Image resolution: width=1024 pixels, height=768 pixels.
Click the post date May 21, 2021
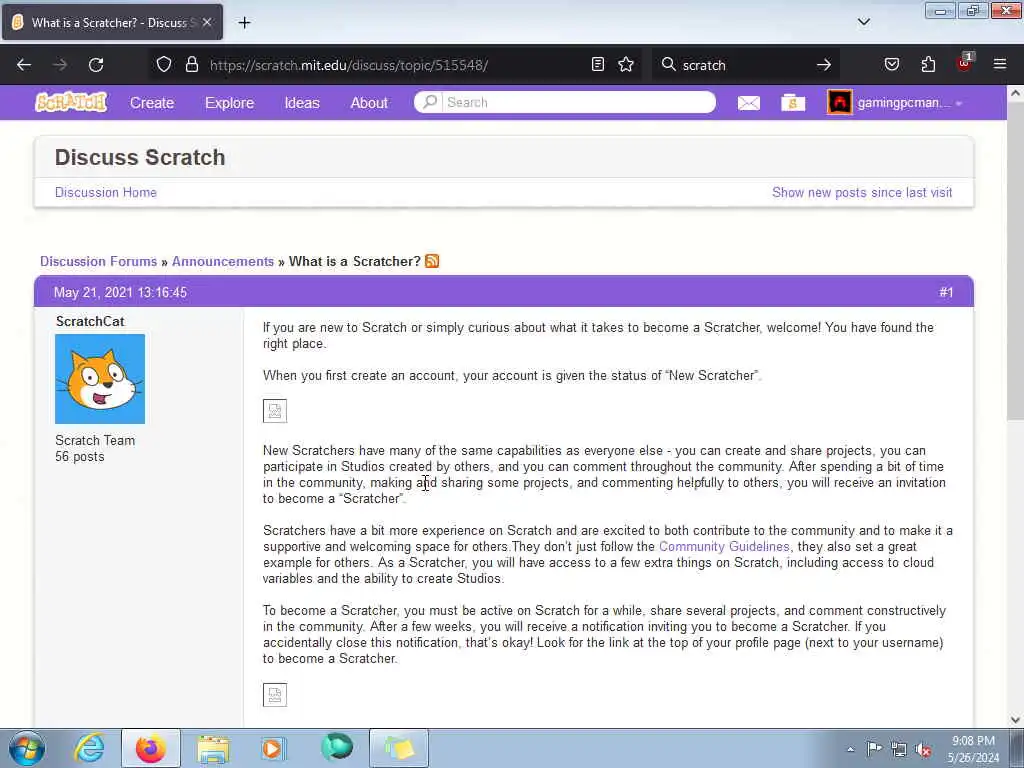point(120,293)
